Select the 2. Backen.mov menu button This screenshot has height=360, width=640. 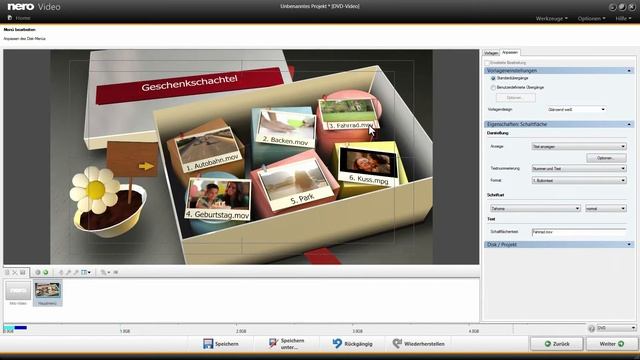pyautogui.click(x=286, y=129)
